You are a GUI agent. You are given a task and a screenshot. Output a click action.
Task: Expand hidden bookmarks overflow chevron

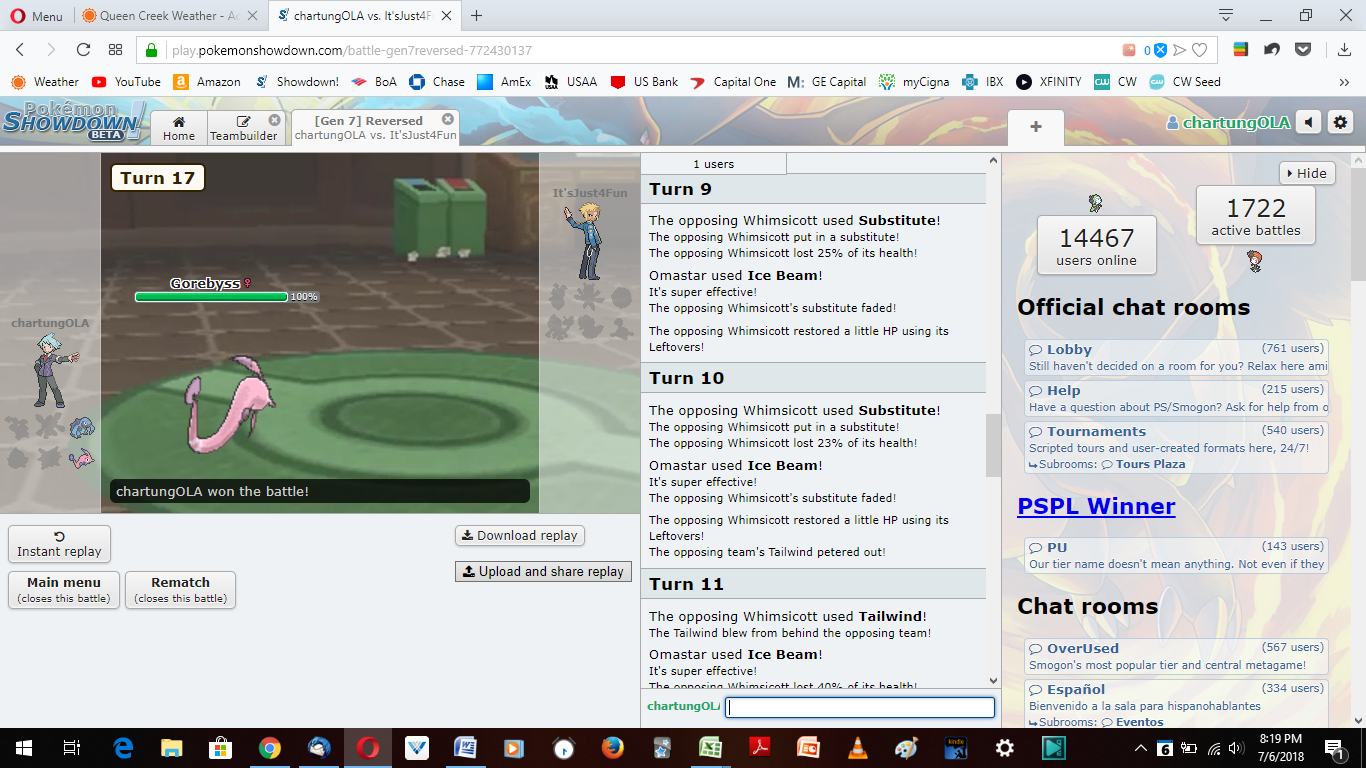pyautogui.click(x=1344, y=82)
